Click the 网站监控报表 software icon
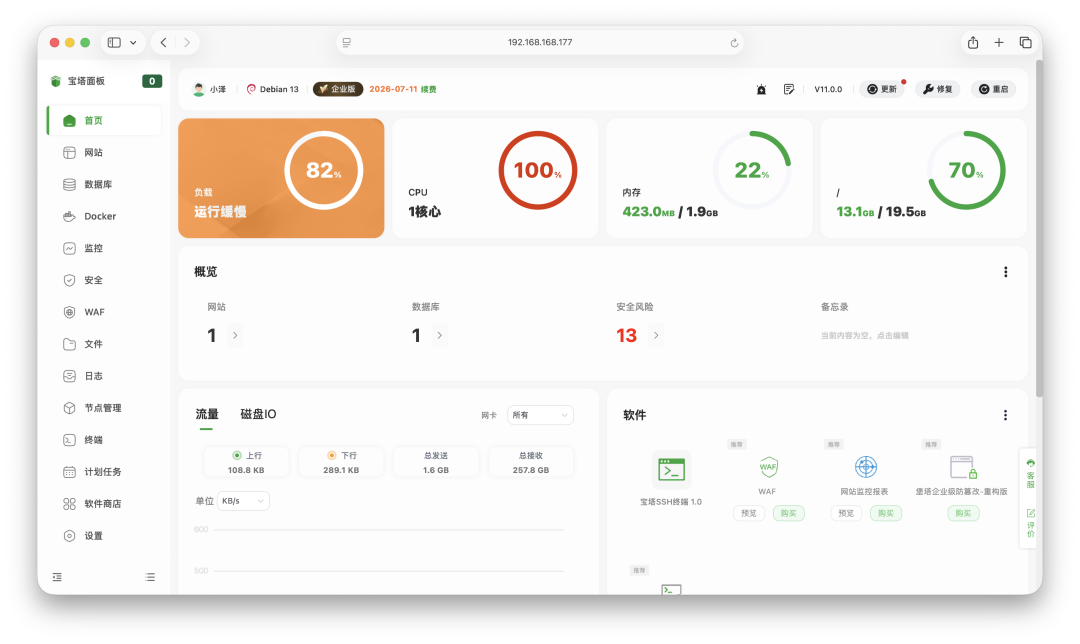1080x644 pixels. coord(866,465)
